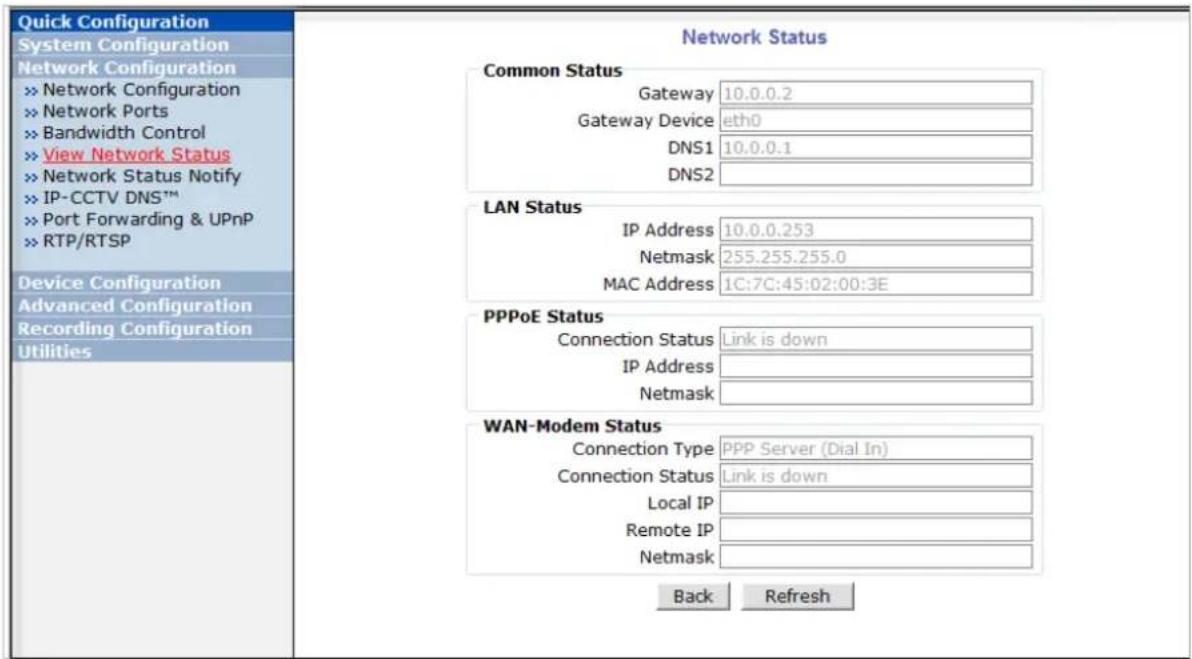The width and height of the screenshot is (1192, 659).
Task: Open the Network Ports page
Action: coord(105,111)
